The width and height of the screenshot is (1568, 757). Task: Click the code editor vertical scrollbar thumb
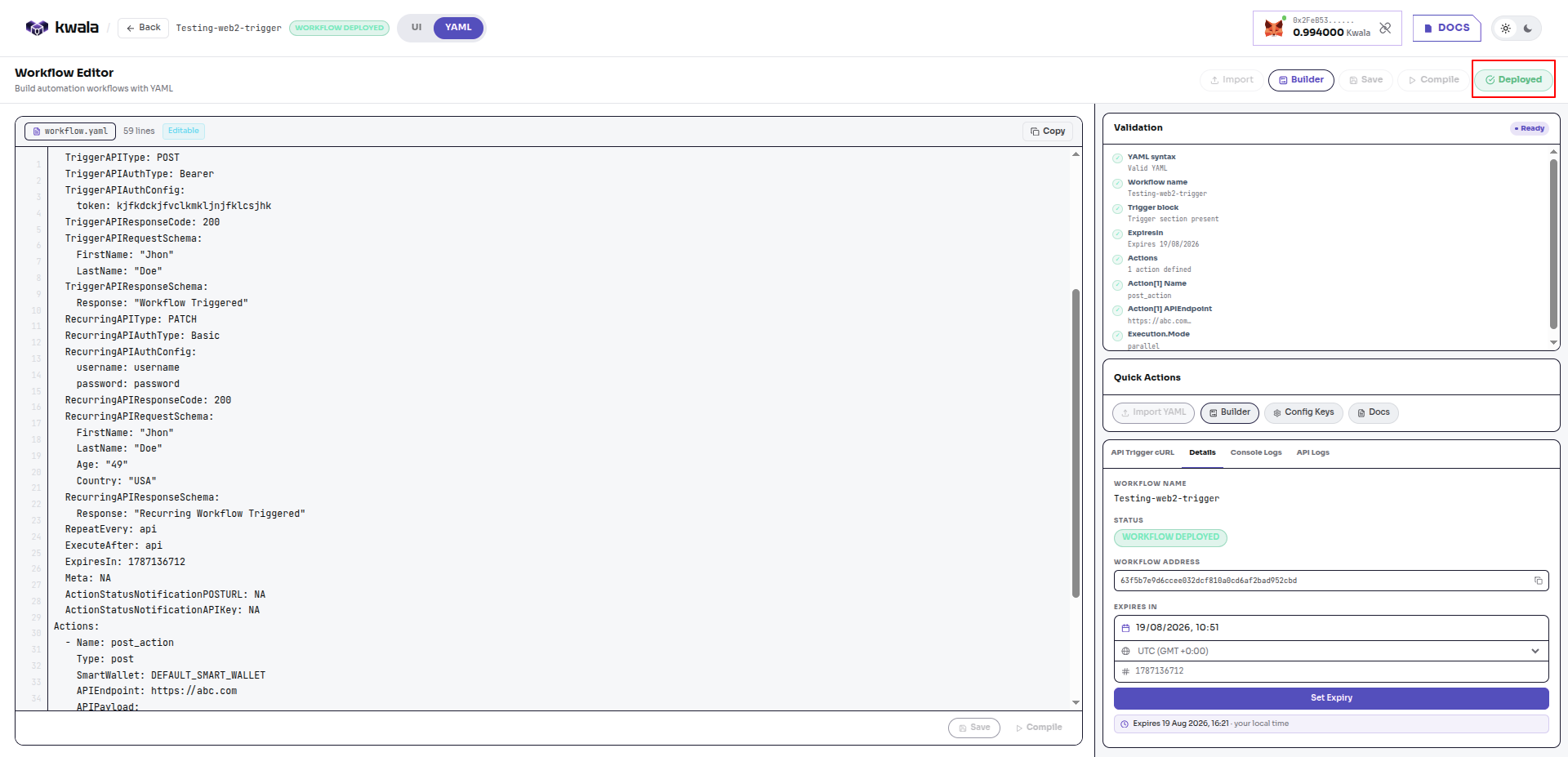(1076, 443)
